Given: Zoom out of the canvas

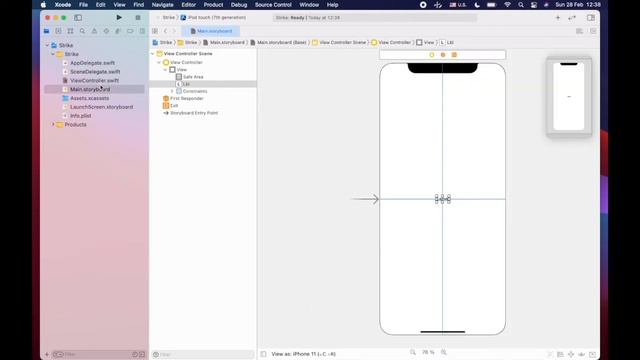Looking at the screenshot, I should pyautogui.click(x=413, y=352).
